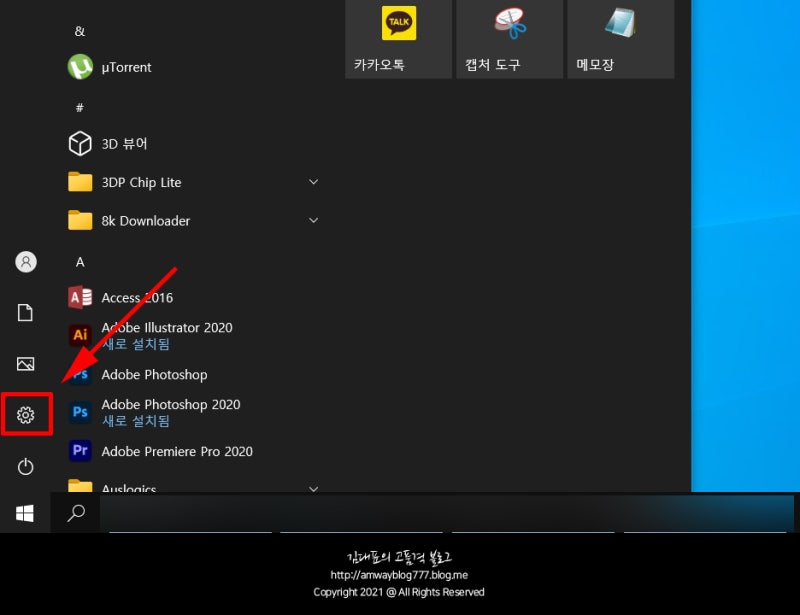Click the taskbar search magnifier icon

[76, 512]
